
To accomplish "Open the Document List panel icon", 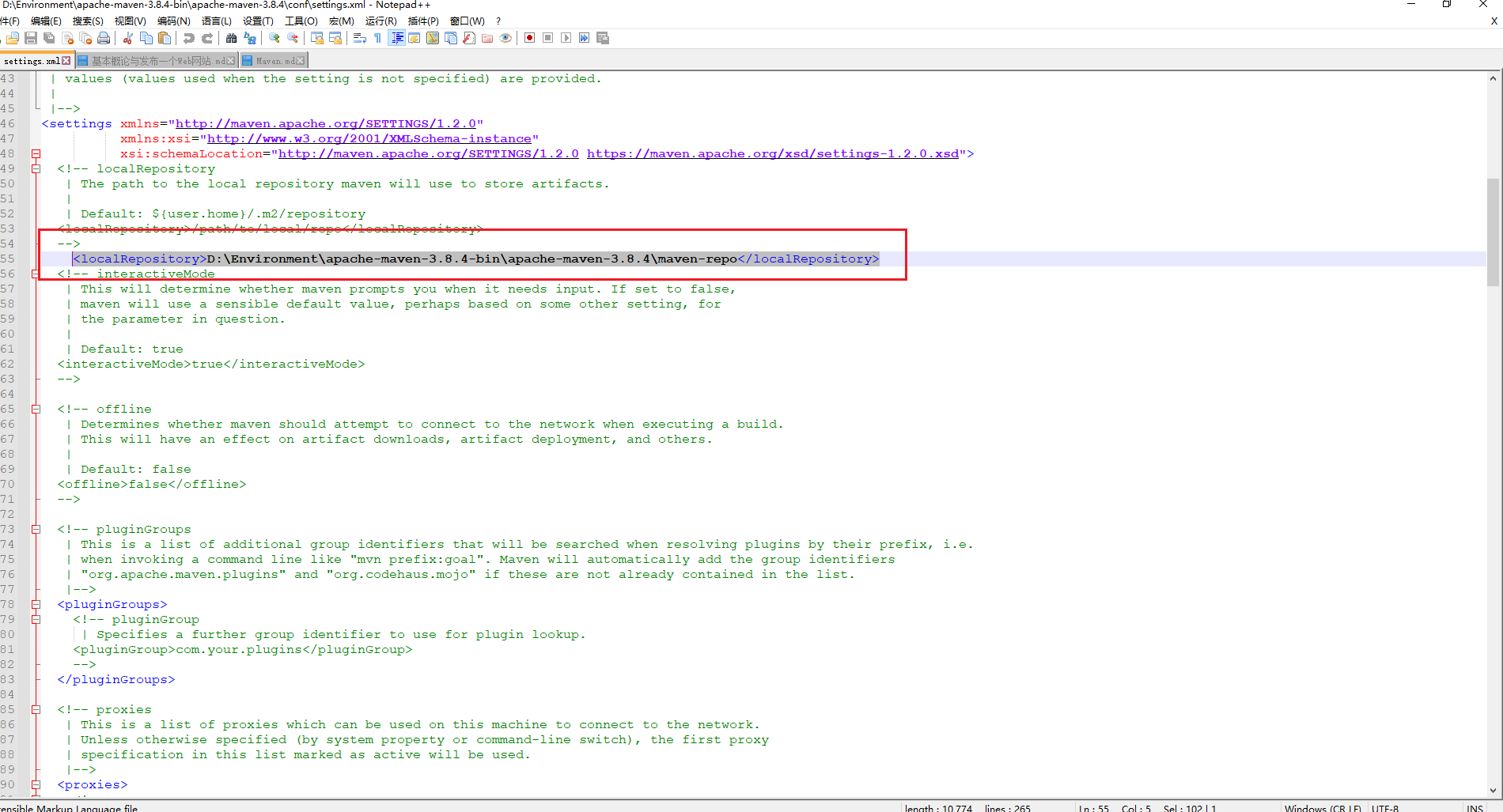I will pyautogui.click(x=451, y=38).
